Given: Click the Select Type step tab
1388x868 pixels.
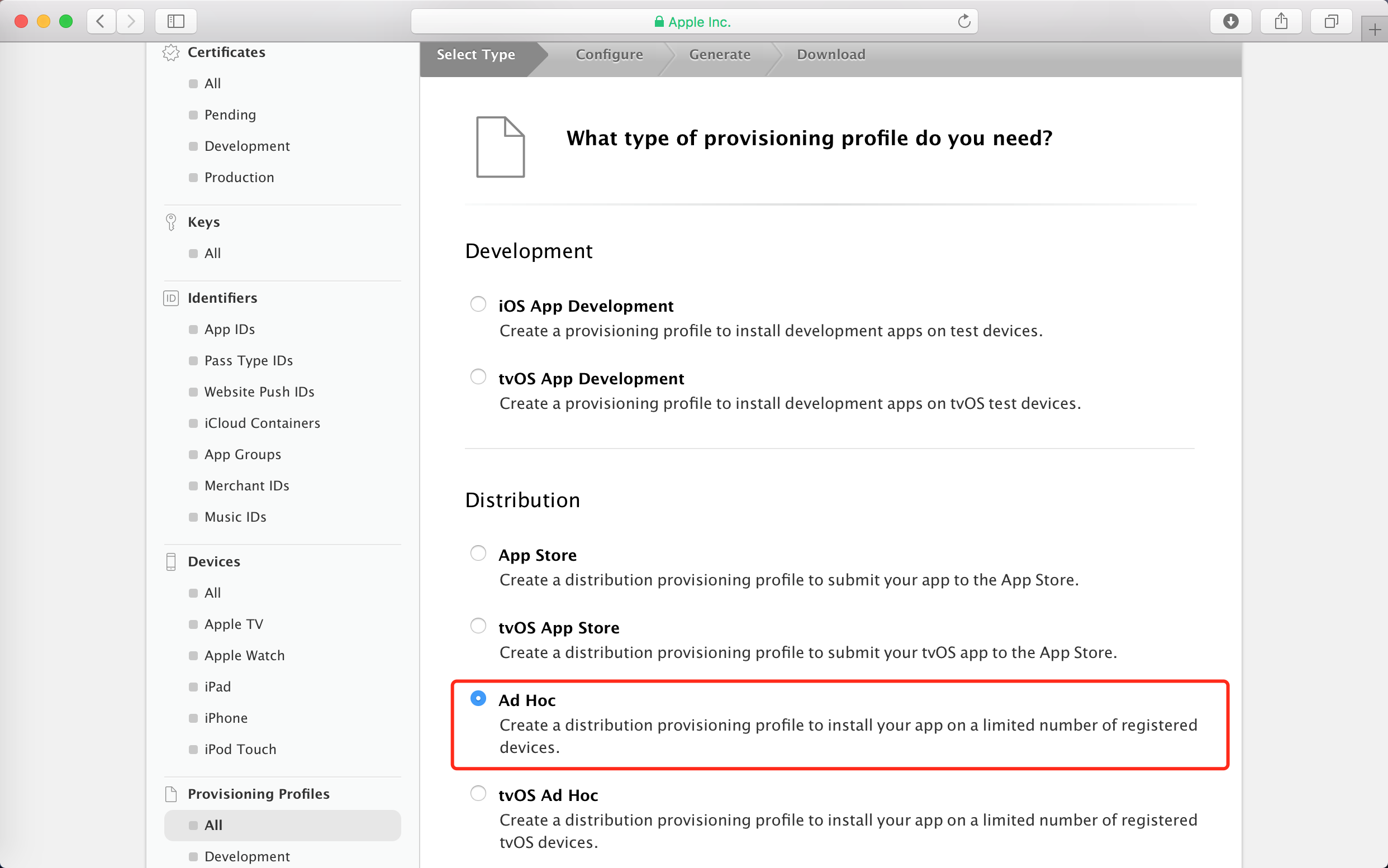Looking at the screenshot, I should coord(476,55).
